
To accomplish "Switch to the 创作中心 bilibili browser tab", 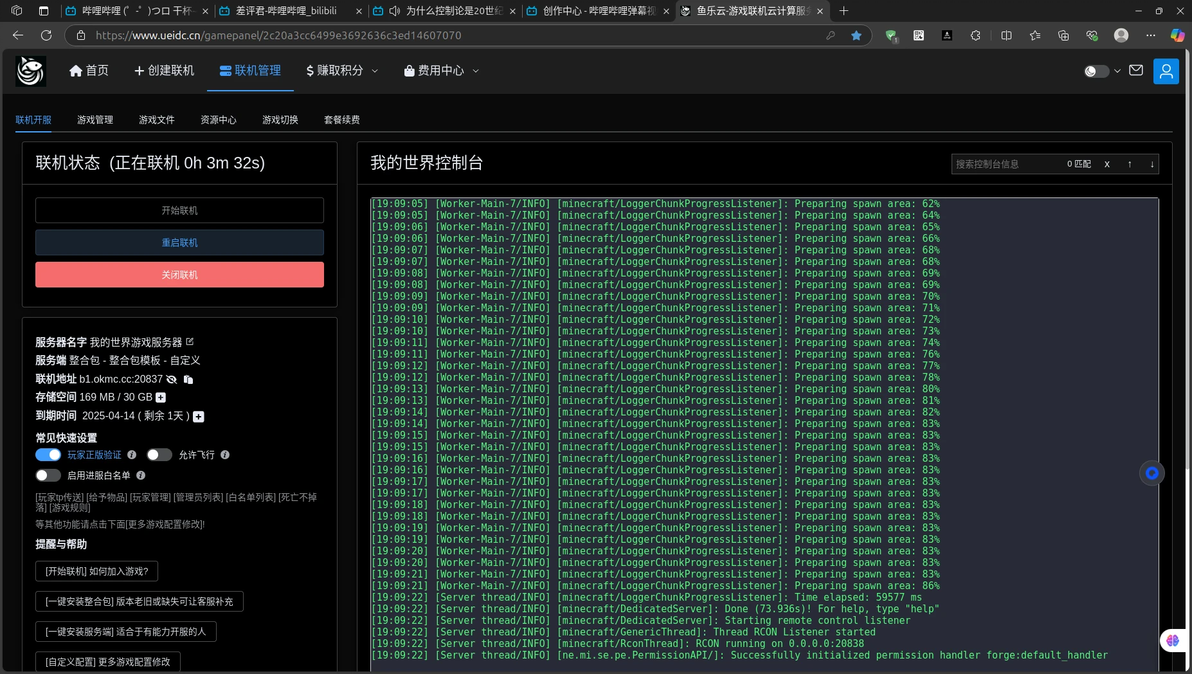I will tap(599, 11).
